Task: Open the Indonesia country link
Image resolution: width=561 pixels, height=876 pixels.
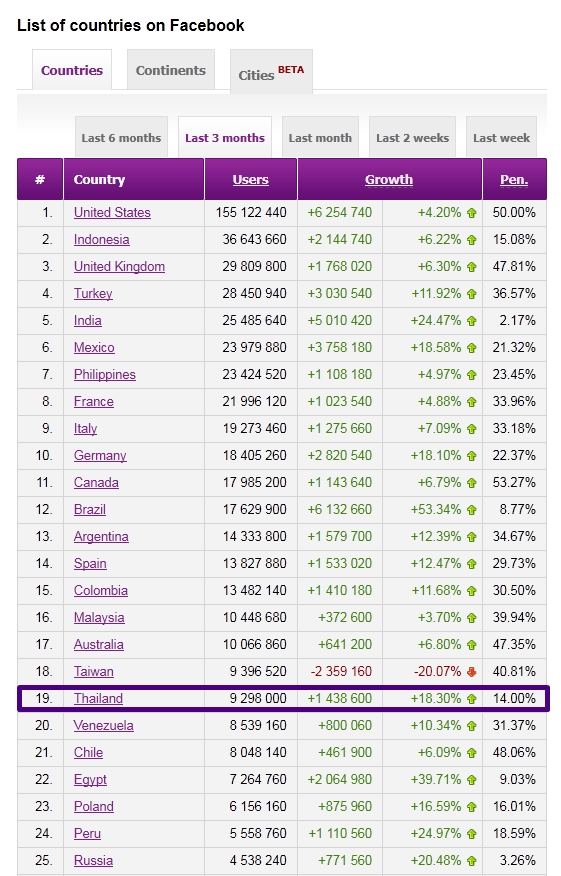Action: click(x=102, y=239)
